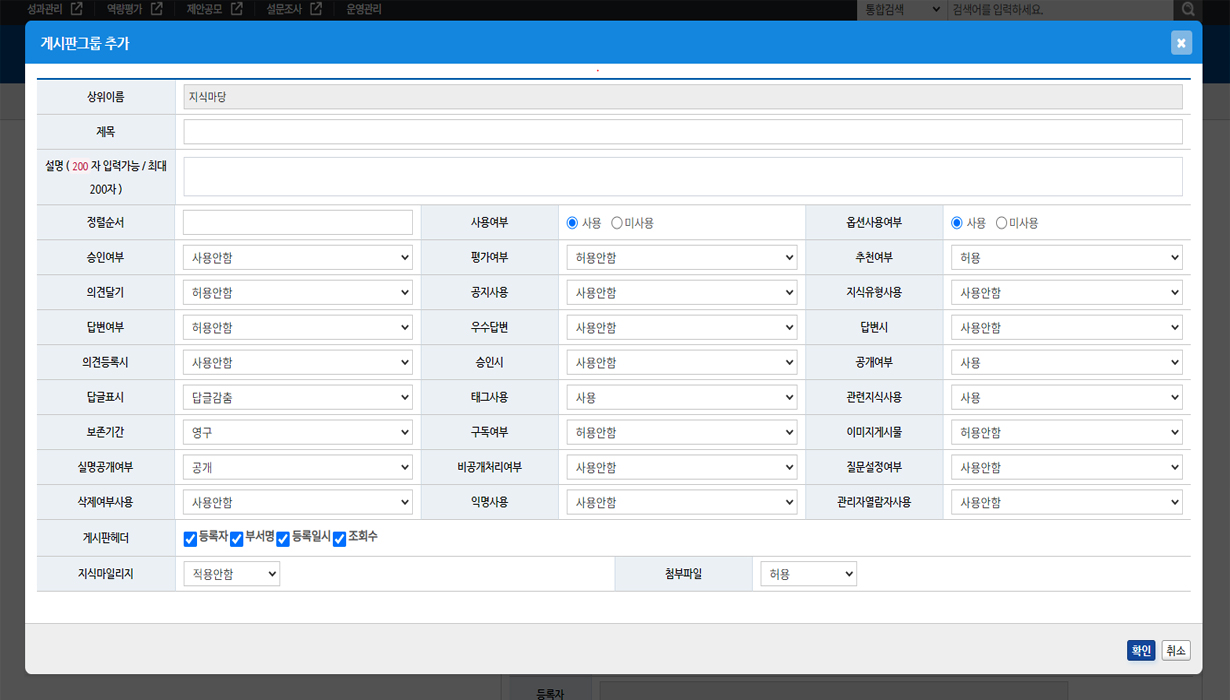This screenshot has height=700, width=1230.
Task: Open the 승인여부 dropdown
Action: (x=298, y=258)
